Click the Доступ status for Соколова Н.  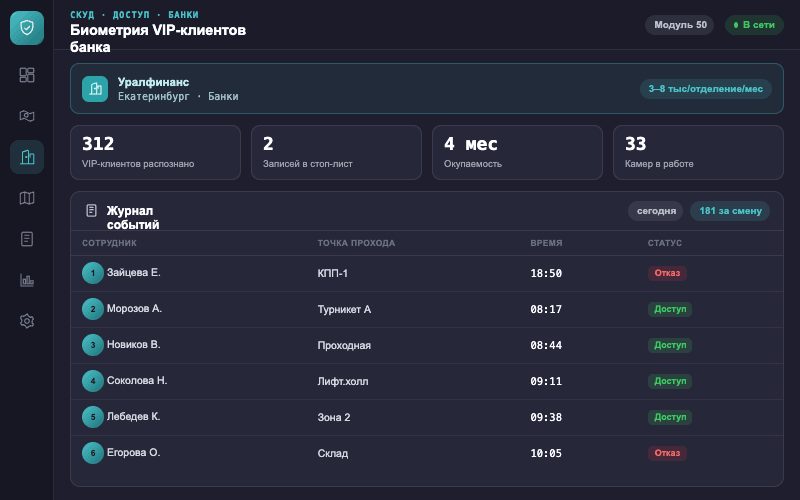point(670,381)
